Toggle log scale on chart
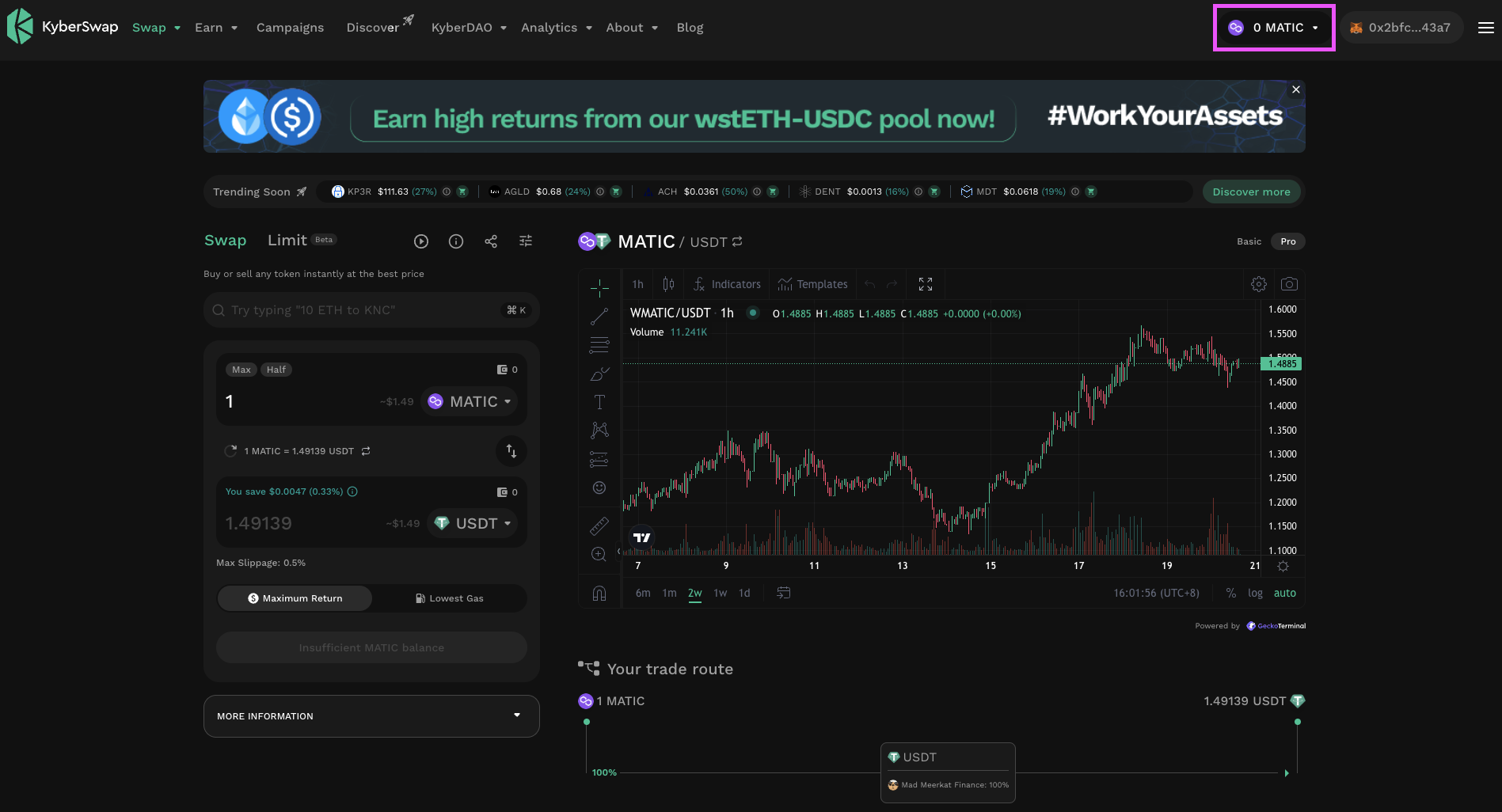This screenshot has width=1502, height=812. coord(1255,593)
